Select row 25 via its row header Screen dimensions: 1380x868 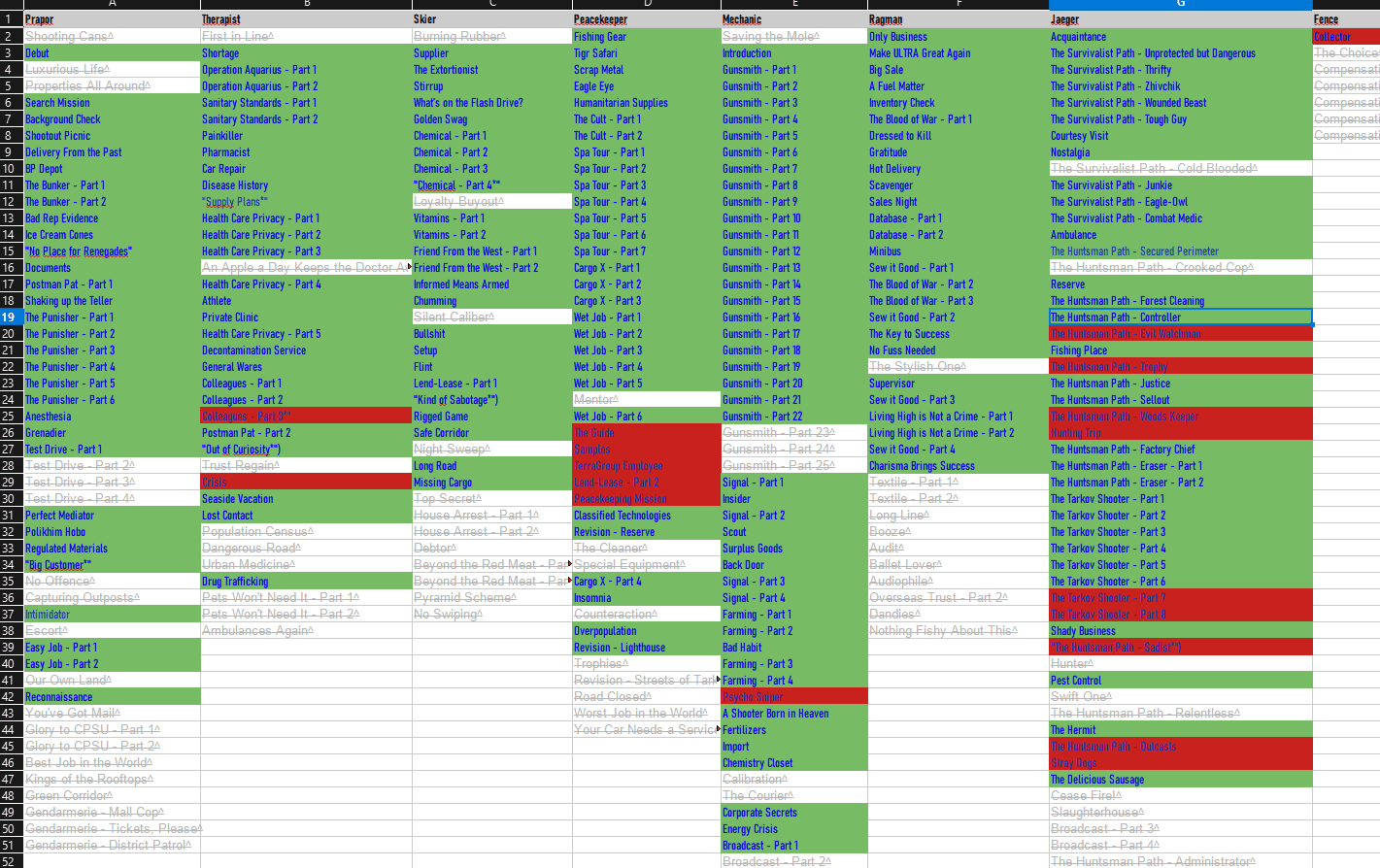click(x=12, y=417)
